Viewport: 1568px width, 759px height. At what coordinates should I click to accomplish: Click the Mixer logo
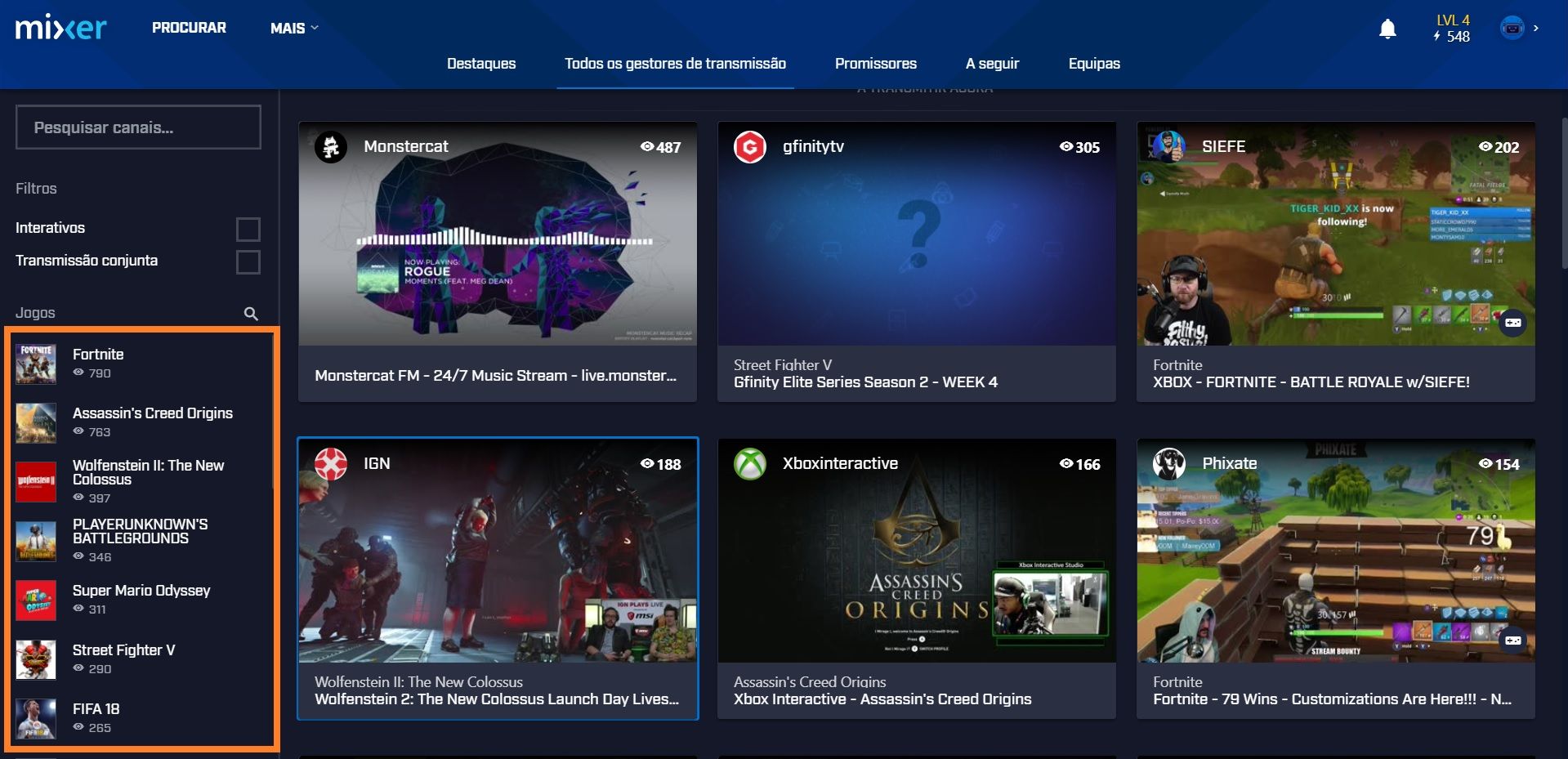(61, 28)
